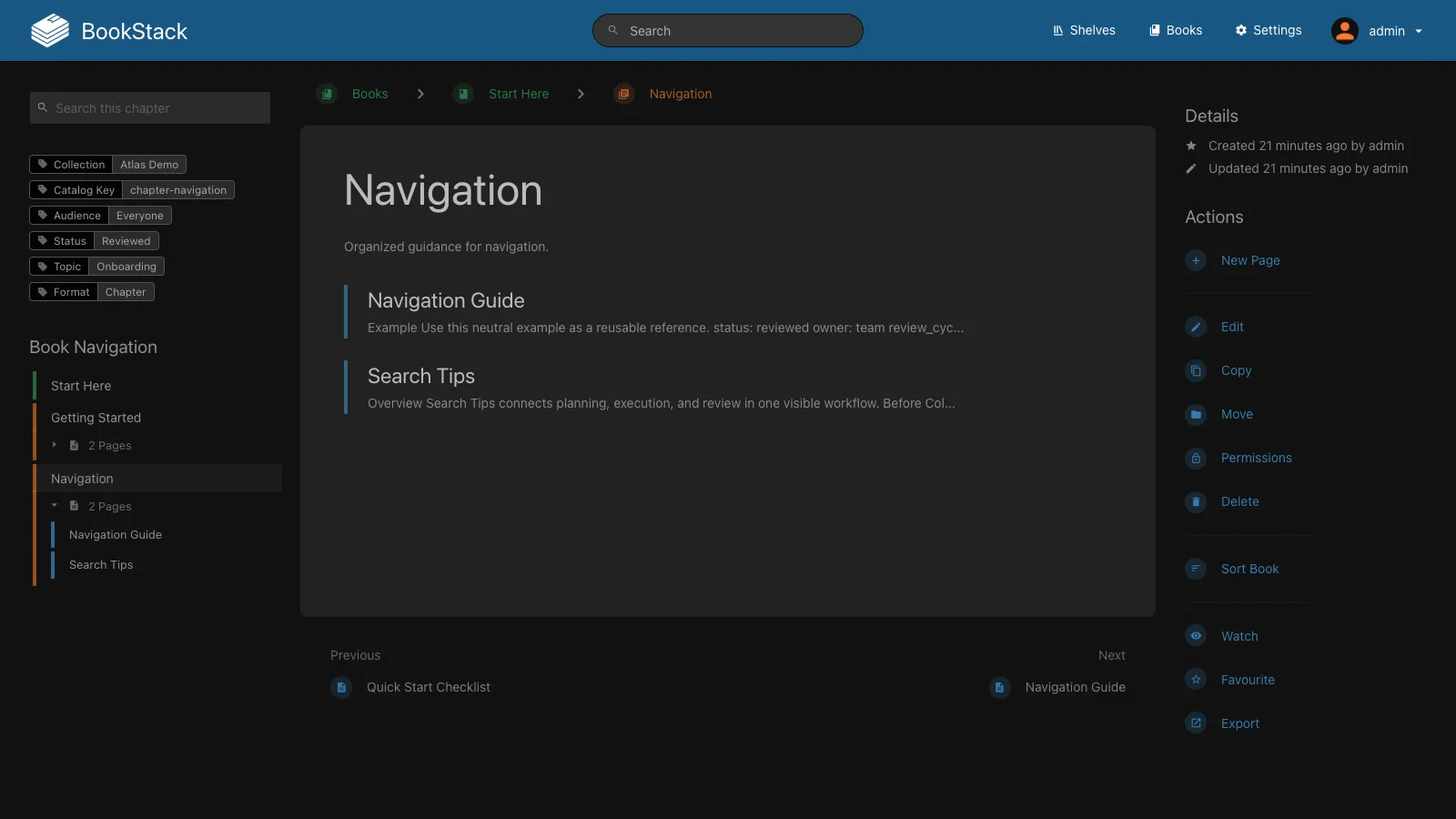
Task: Open Shelves in the top menu
Action: [1084, 30]
